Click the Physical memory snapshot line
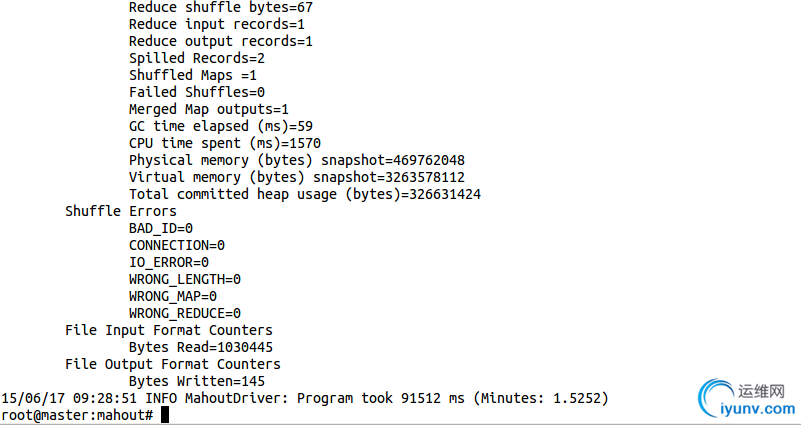 [297, 160]
